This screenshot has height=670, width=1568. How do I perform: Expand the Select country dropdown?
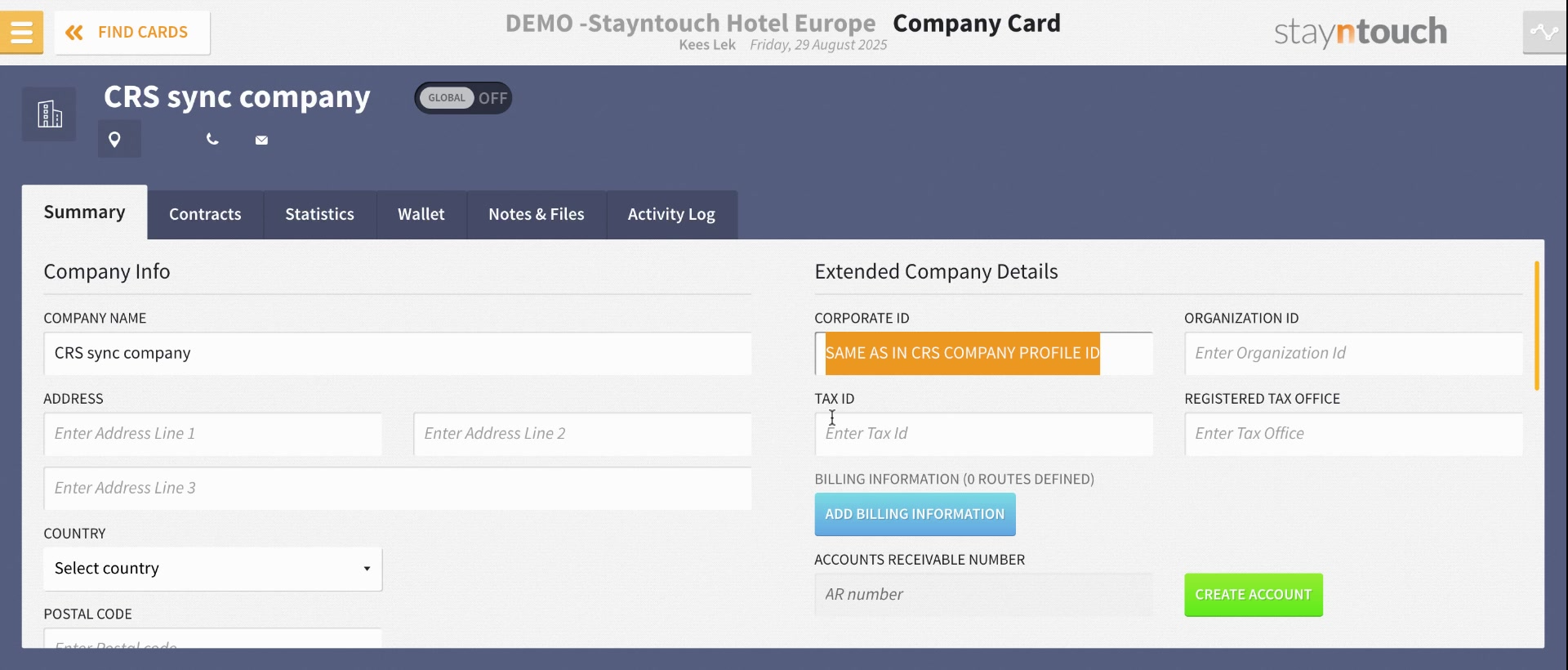click(212, 569)
